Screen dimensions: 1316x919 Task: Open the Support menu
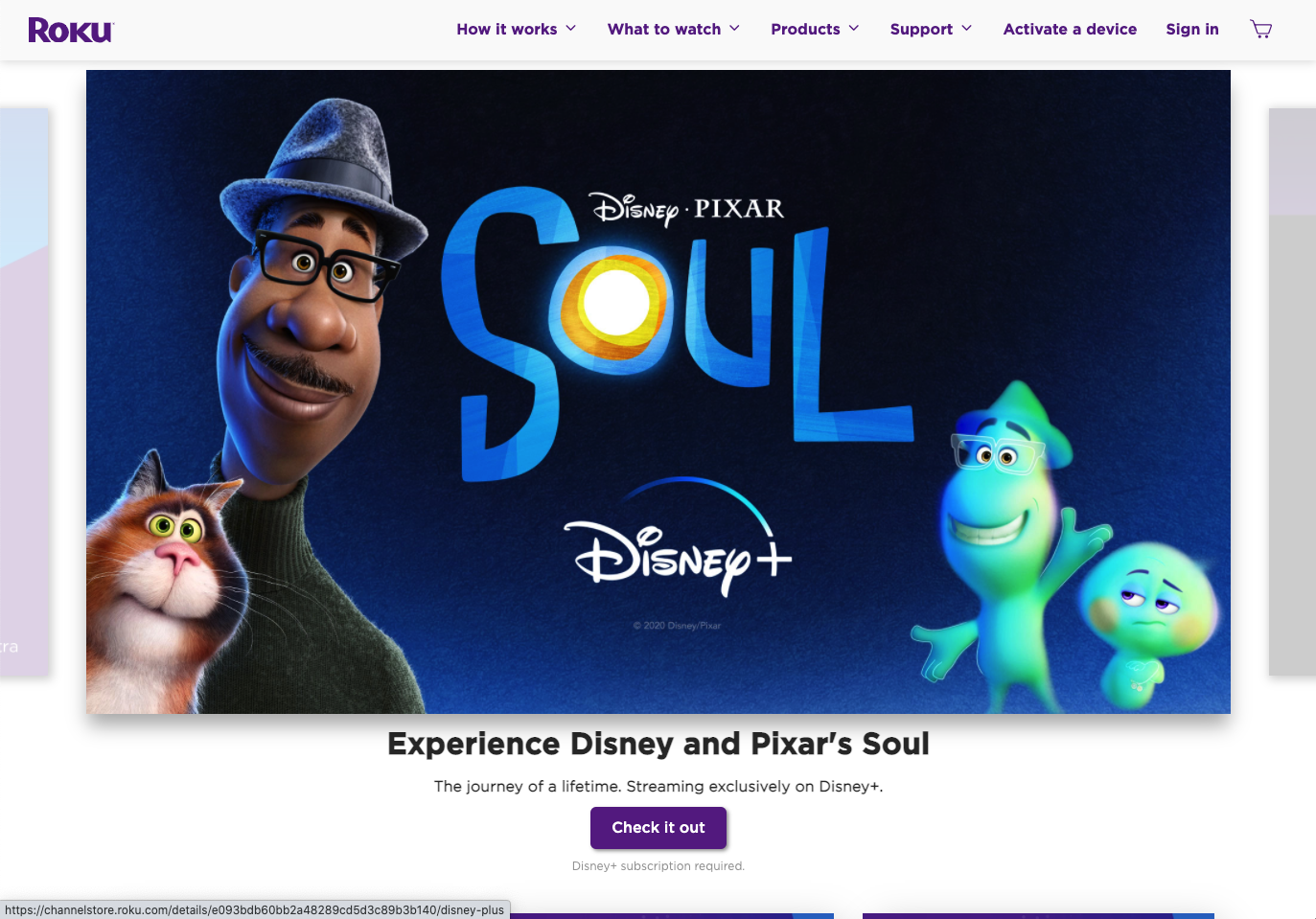click(921, 30)
